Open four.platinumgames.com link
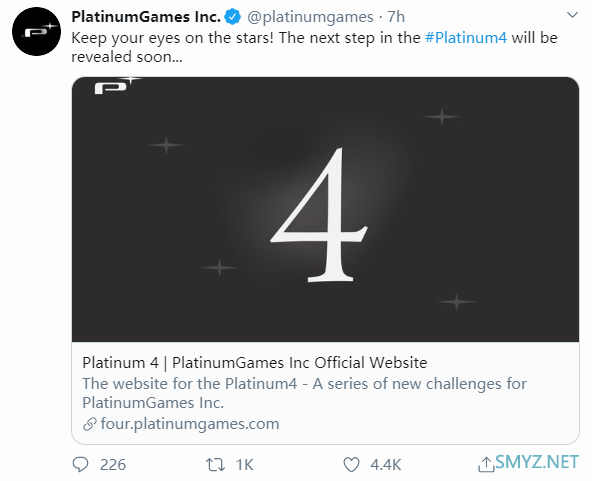The image size is (592, 481). [190, 424]
